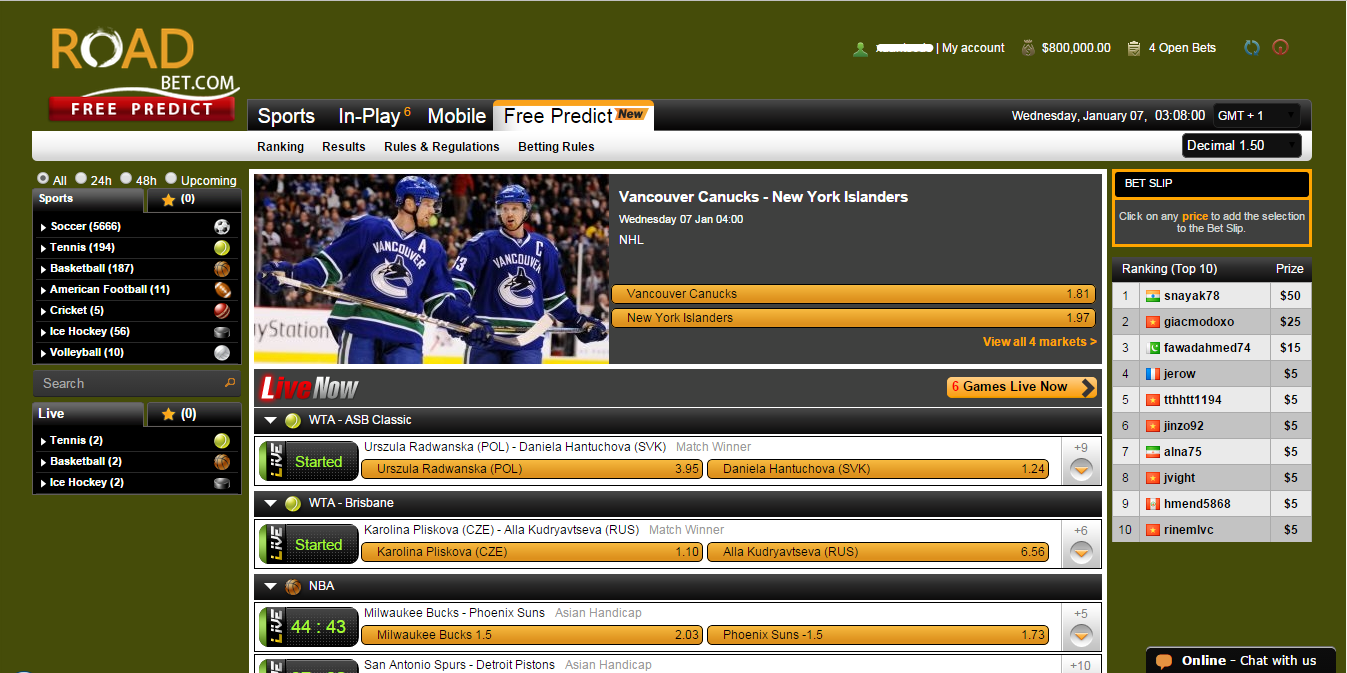Expand more markets for Pliskova - Kudryavtseva match
The height and width of the screenshot is (673, 1347).
coord(1081,552)
